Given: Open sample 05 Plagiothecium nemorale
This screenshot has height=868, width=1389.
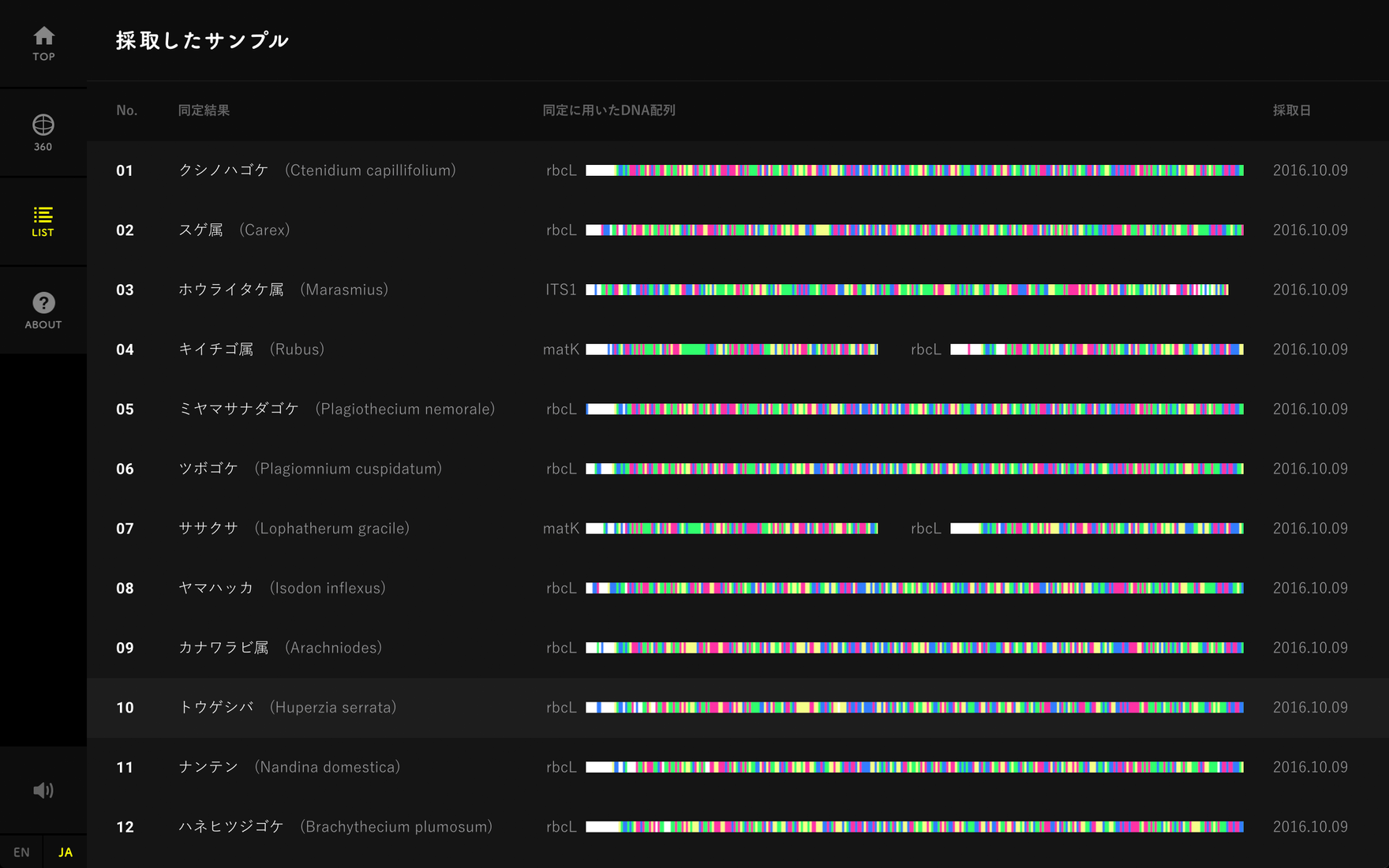Looking at the screenshot, I should pos(336,410).
